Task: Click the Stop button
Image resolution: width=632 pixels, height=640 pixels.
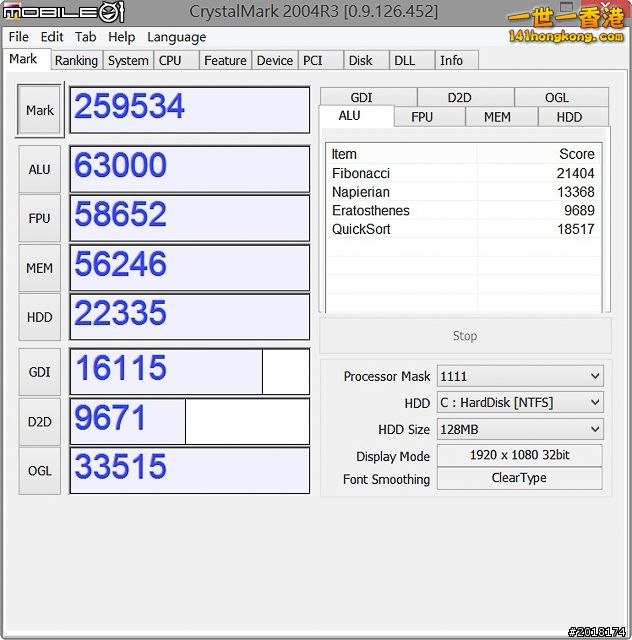Action: (x=465, y=336)
